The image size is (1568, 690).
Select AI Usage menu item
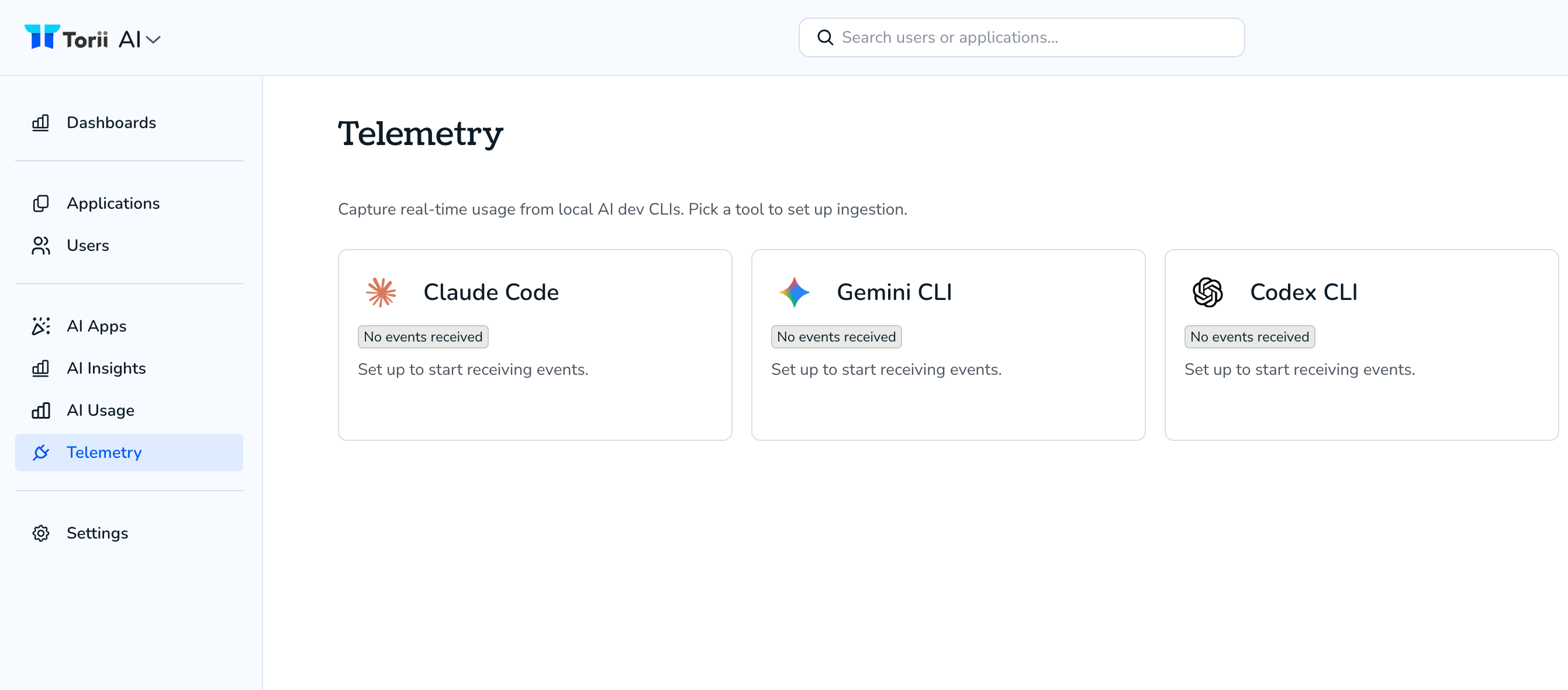coord(129,410)
